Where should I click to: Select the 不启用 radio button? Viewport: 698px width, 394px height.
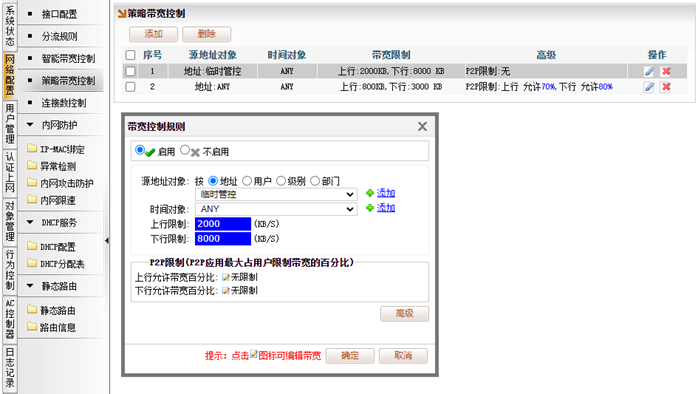[185, 150]
